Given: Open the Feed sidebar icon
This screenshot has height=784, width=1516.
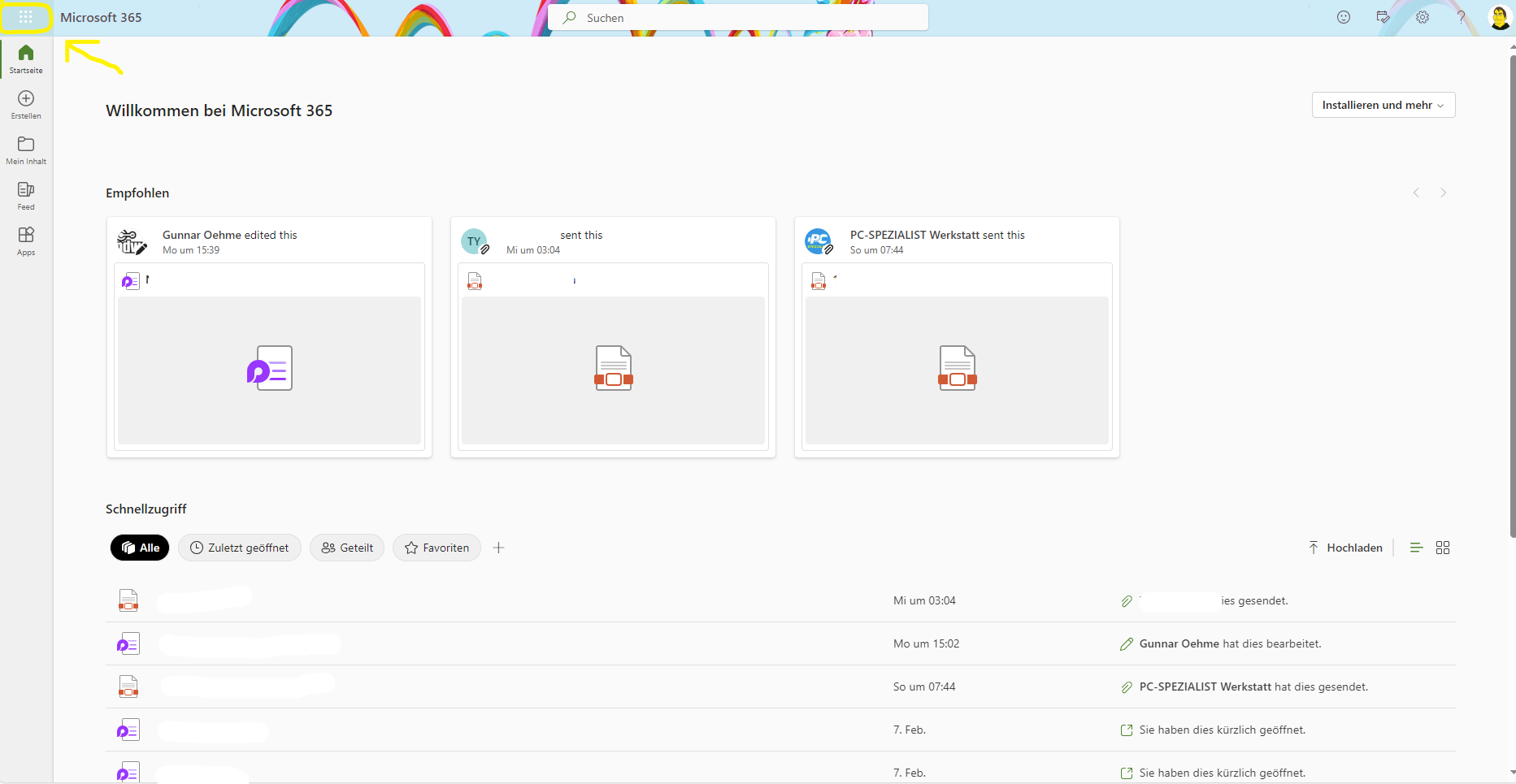Looking at the screenshot, I should [26, 196].
